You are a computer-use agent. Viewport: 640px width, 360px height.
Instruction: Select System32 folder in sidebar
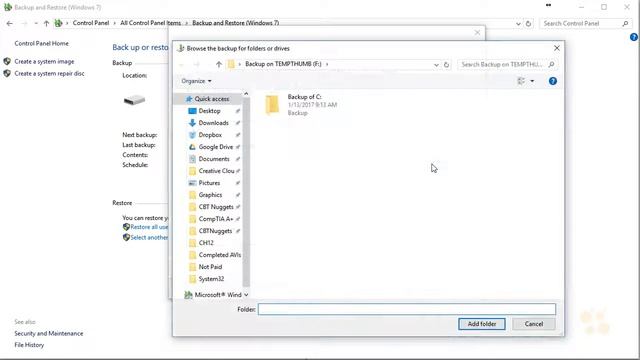(x=211, y=279)
